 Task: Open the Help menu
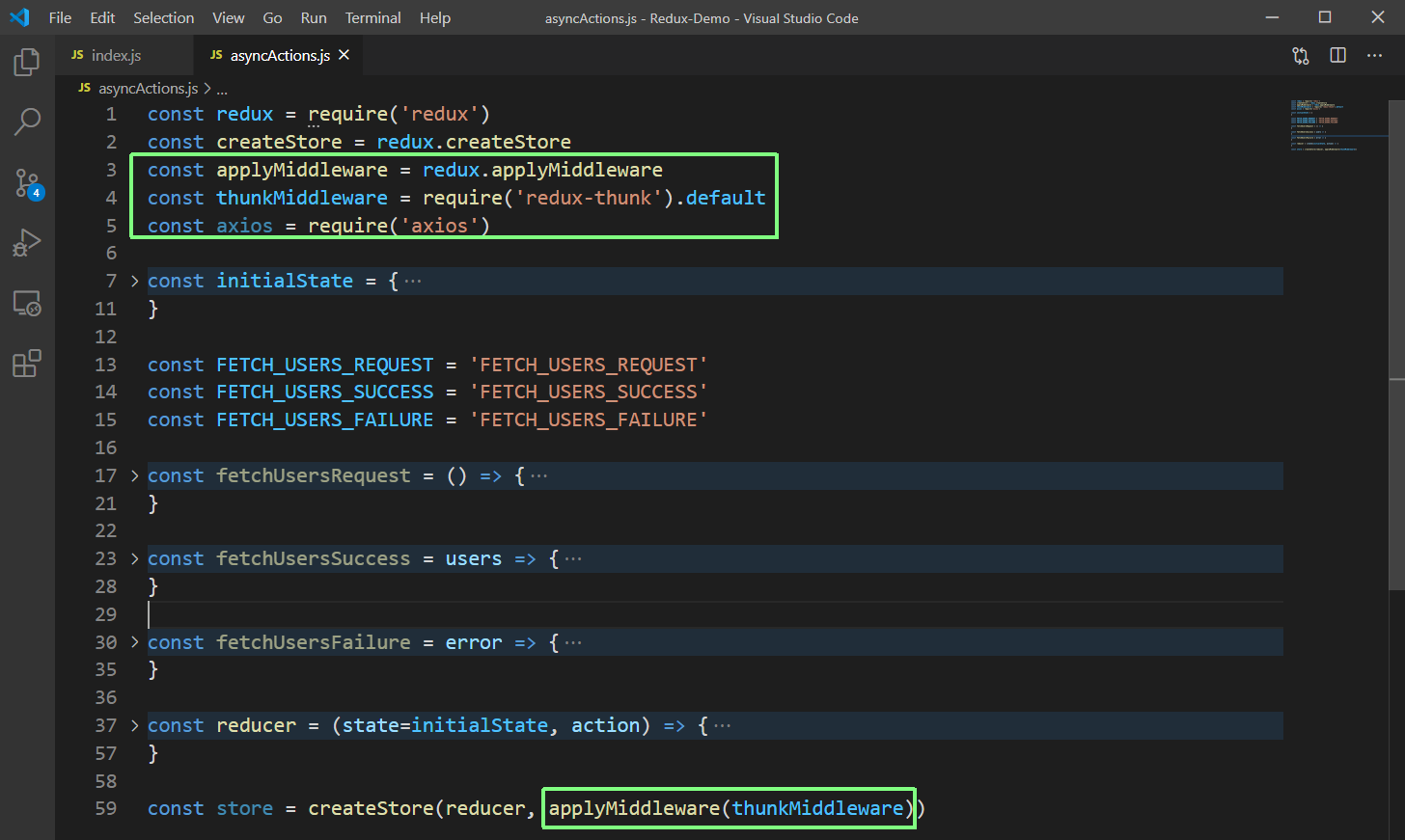point(435,17)
